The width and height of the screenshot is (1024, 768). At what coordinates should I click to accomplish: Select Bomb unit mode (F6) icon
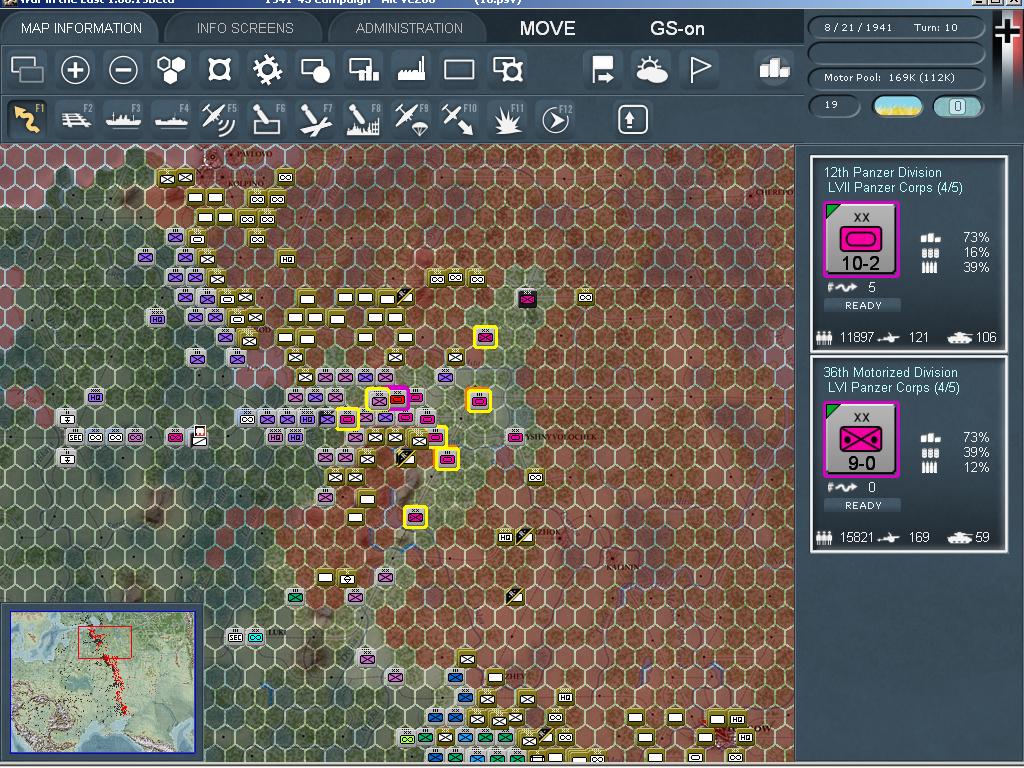click(x=267, y=120)
